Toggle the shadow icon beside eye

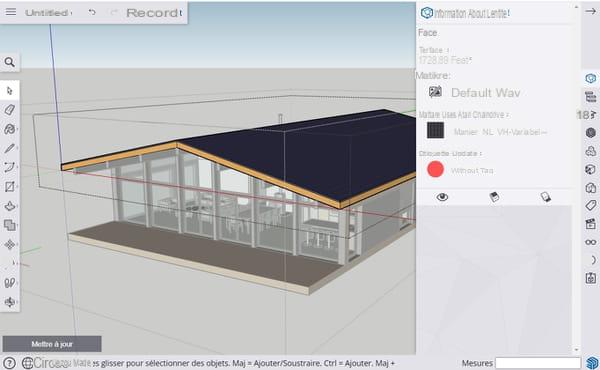494,197
